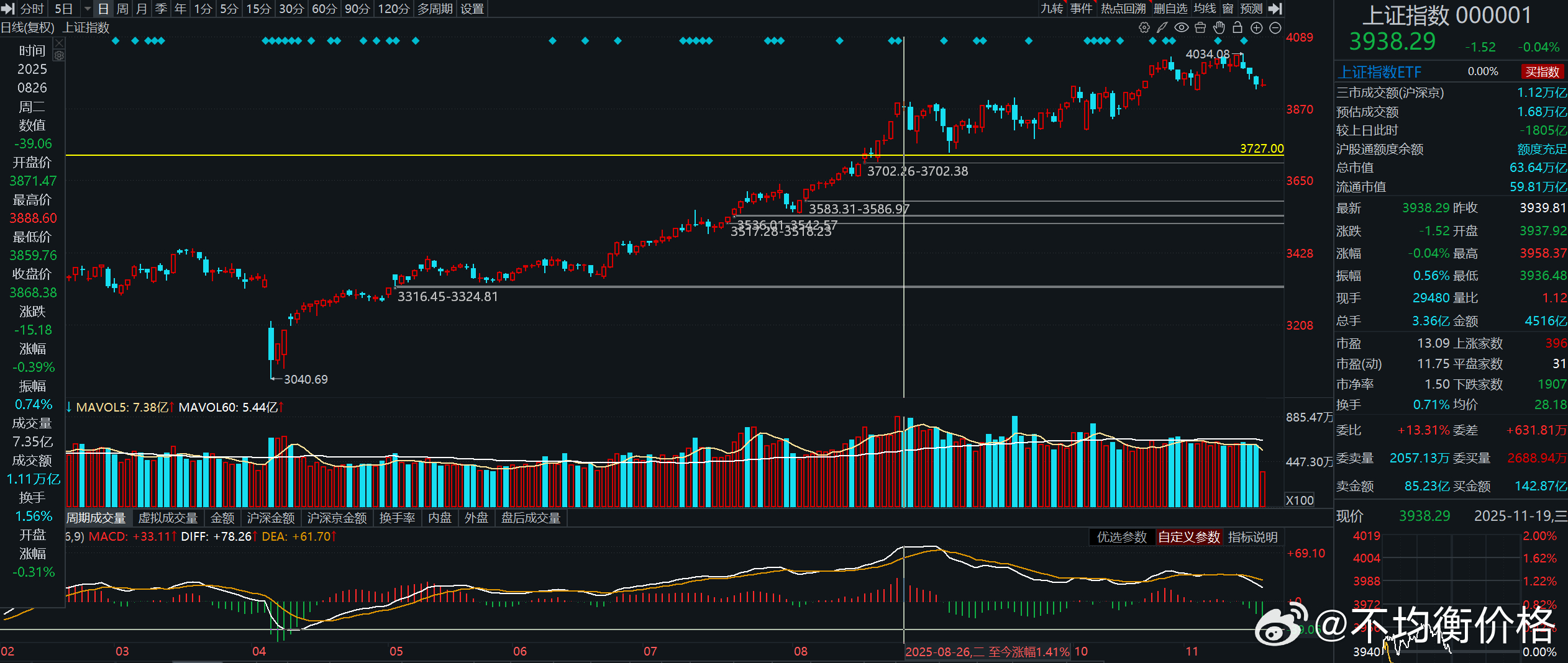
Task: Click the 3316.45-3324.81 gap label
Action: click(x=448, y=297)
